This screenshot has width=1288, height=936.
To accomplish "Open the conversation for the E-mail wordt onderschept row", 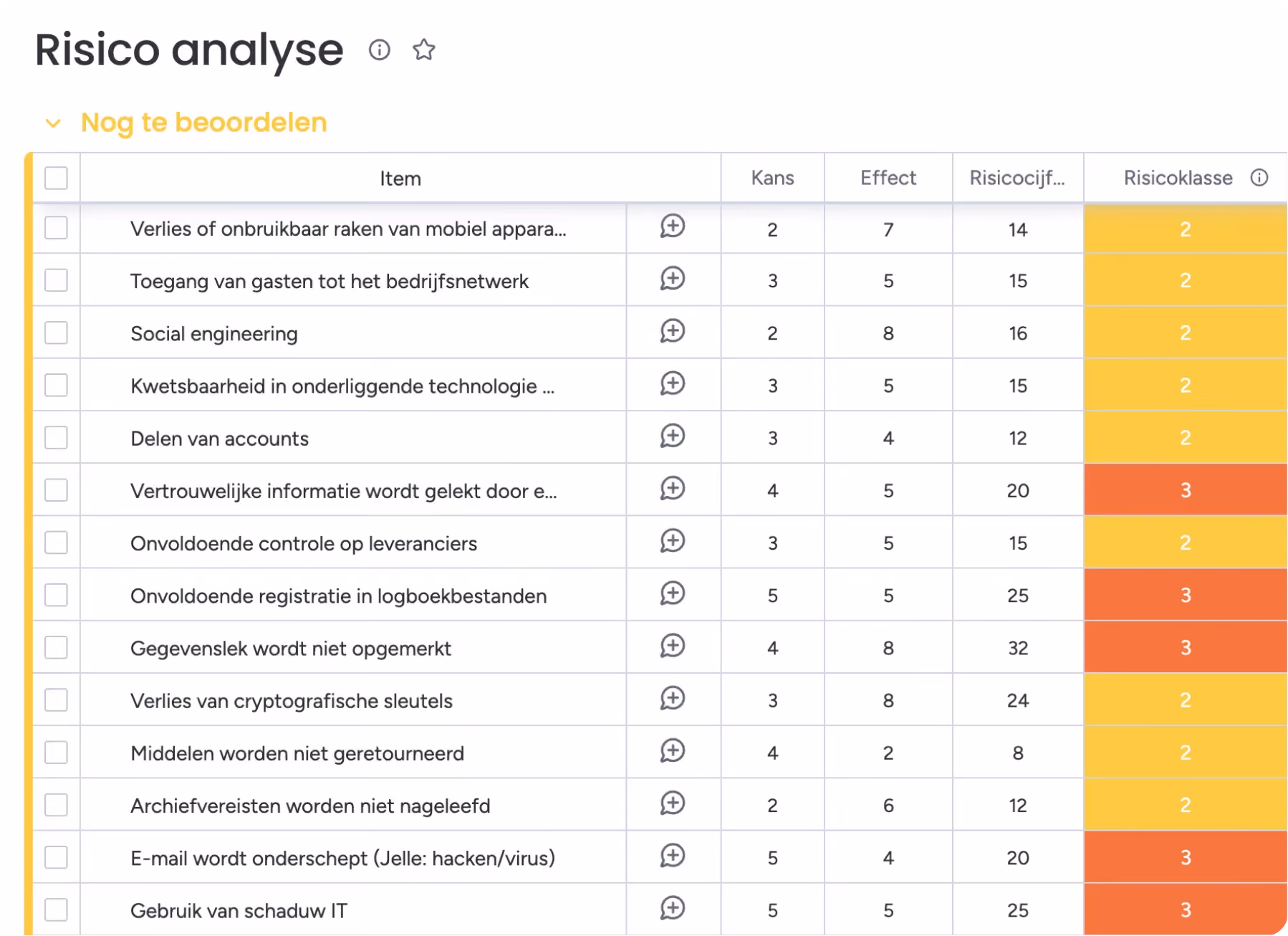I will click(x=673, y=856).
